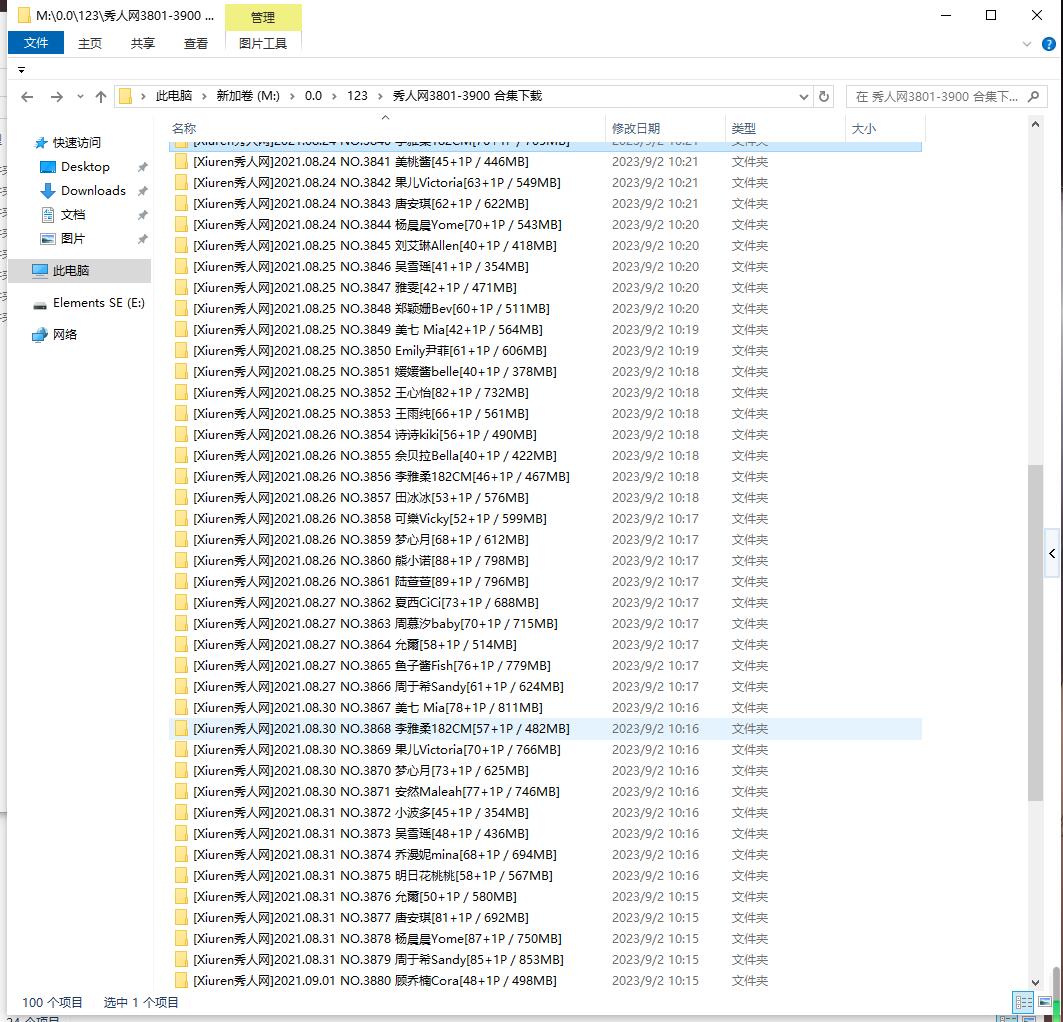
Task: Switch to large thumbnails view layout
Action: point(1046,1002)
